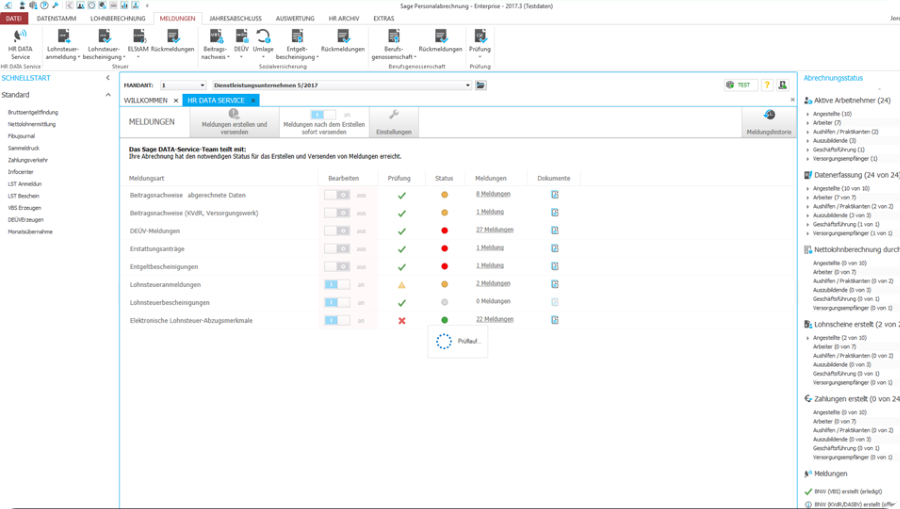Toggle Bearbeiten for DEÜV-Meldungen
900x509 pixels.
(337, 231)
